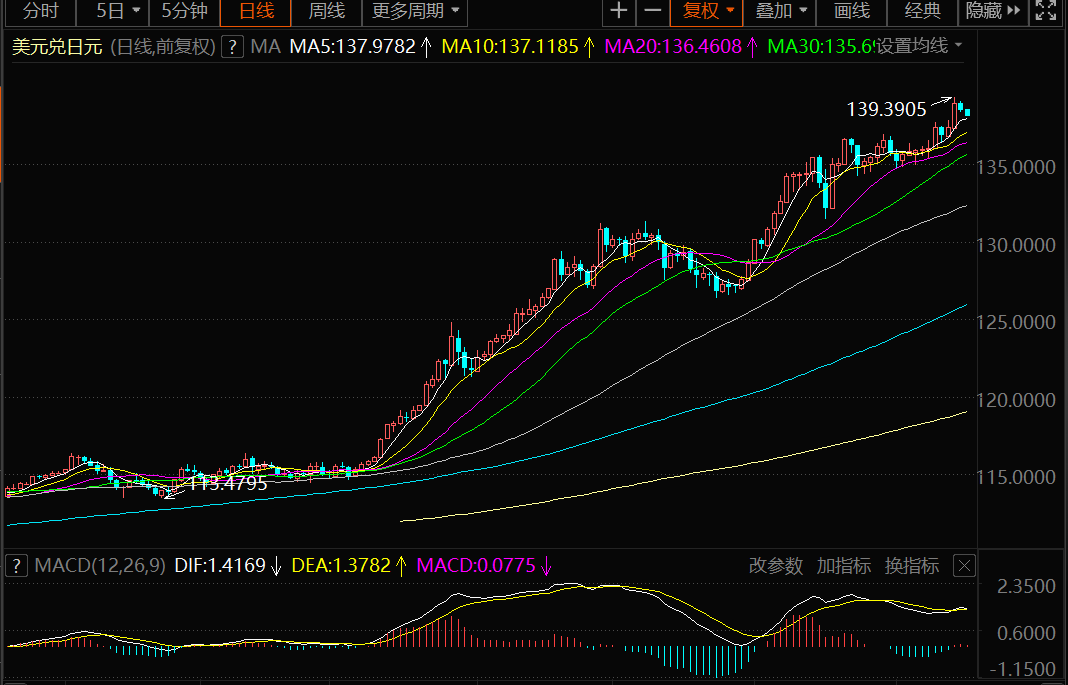Screen dimensions: 1068x685
Task: Click 隐藏 to hide side panel
Action: coord(993,12)
